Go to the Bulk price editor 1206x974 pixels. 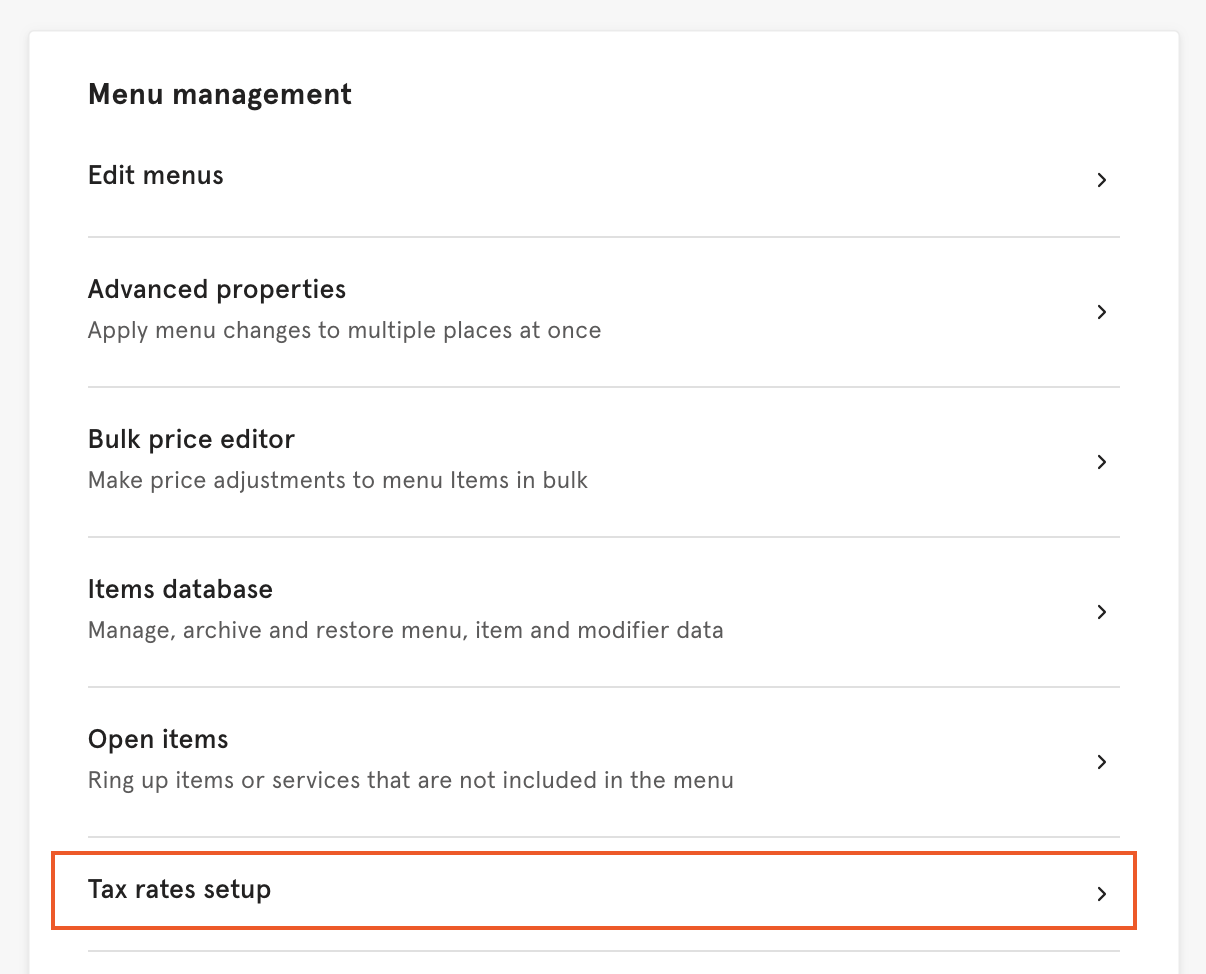(191, 440)
